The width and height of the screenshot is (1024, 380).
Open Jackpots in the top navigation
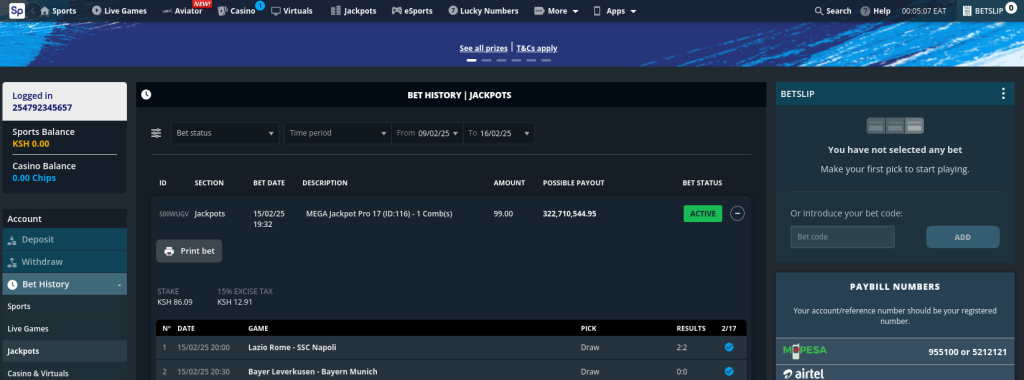(x=353, y=11)
